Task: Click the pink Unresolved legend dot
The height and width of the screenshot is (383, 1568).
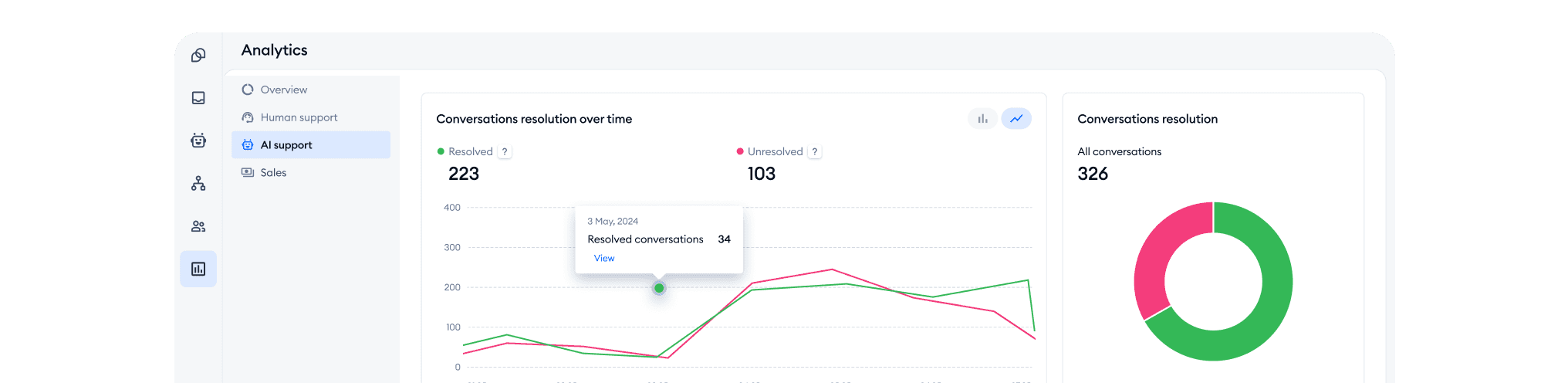Action: [x=740, y=152]
